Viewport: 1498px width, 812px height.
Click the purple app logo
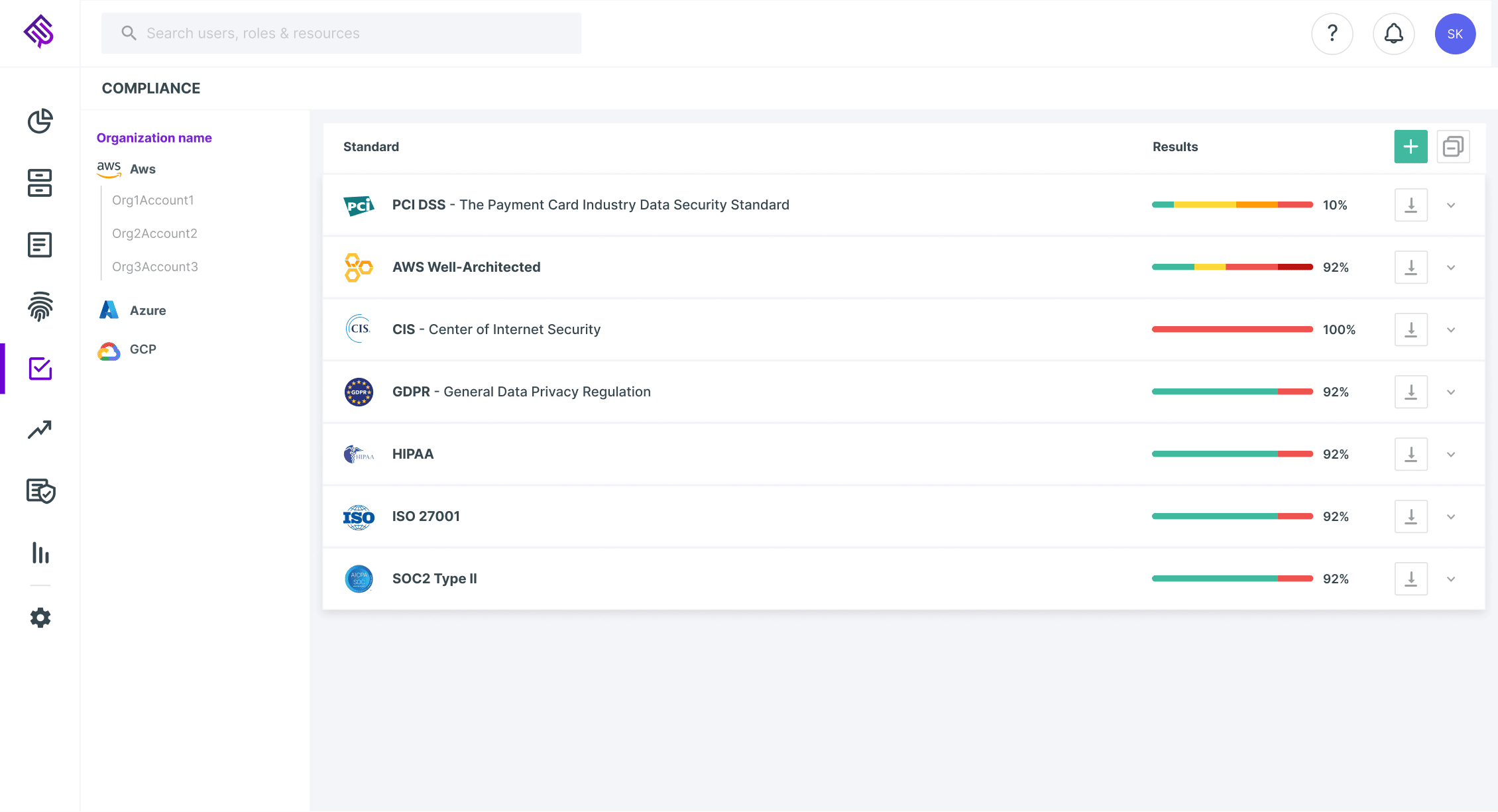pyautogui.click(x=39, y=32)
